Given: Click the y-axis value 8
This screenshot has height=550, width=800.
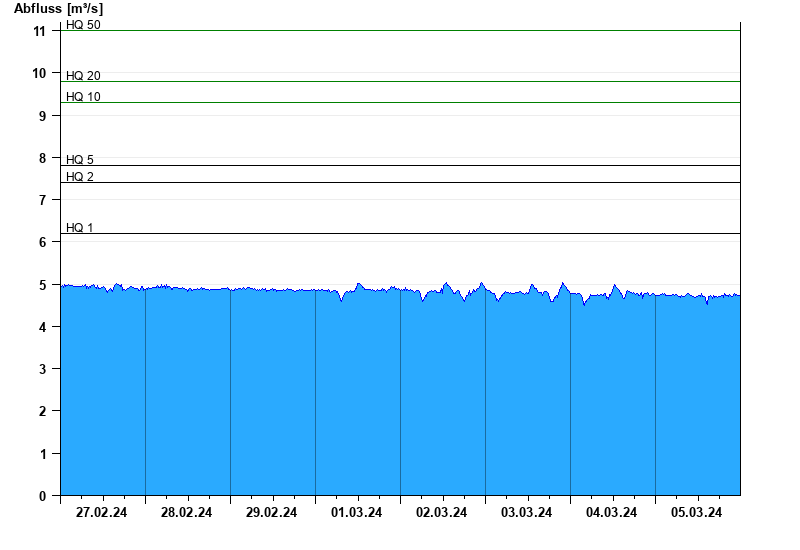Looking at the screenshot, I should [x=42, y=159].
